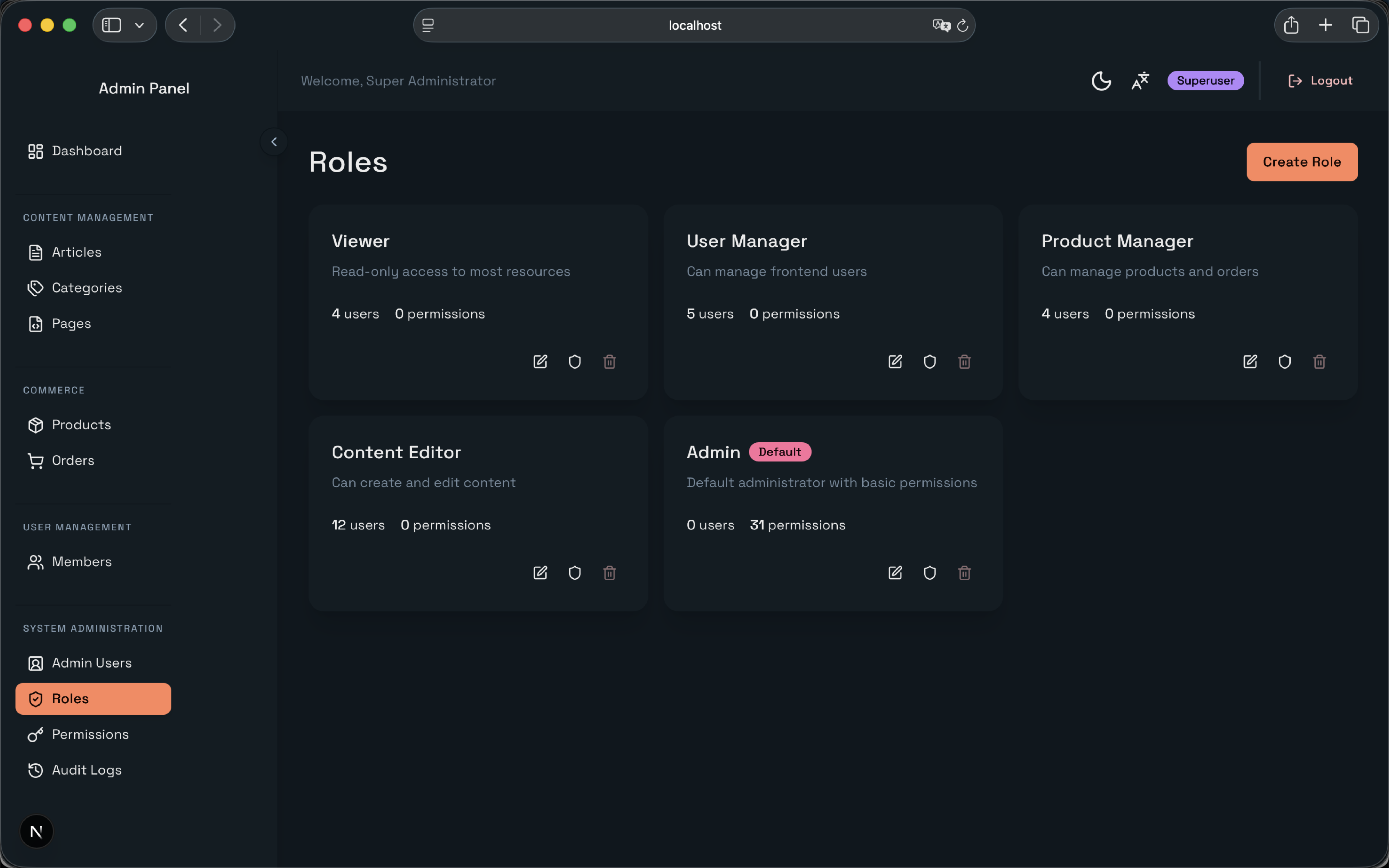Edit the Content Editor role

pyautogui.click(x=540, y=573)
